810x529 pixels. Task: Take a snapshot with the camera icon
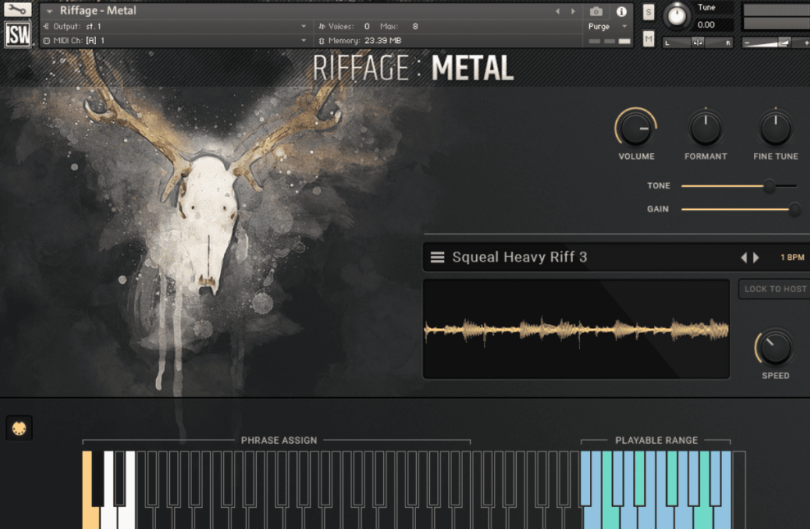pyautogui.click(x=596, y=11)
